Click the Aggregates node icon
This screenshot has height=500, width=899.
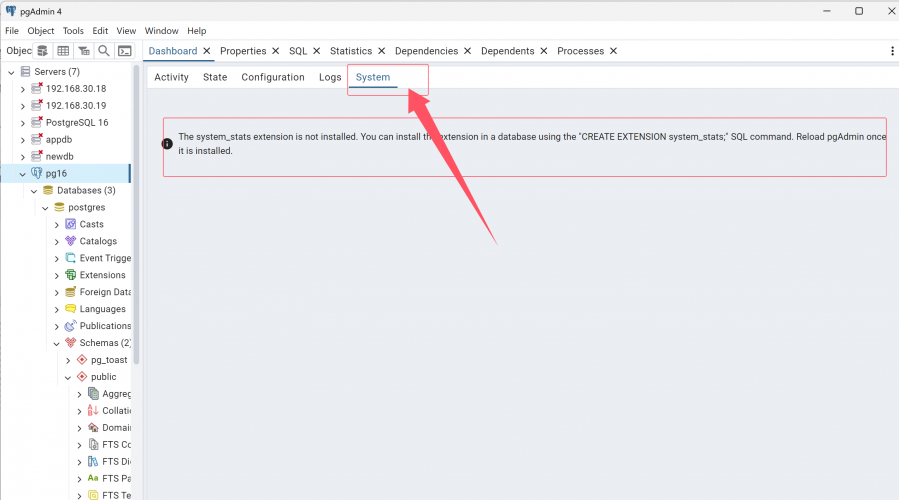pos(93,393)
